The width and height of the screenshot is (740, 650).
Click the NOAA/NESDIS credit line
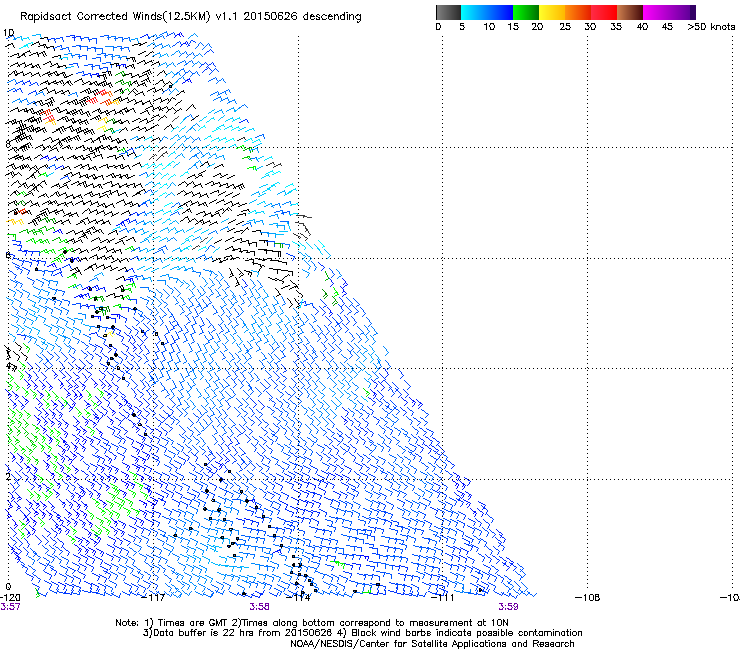(432, 644)
